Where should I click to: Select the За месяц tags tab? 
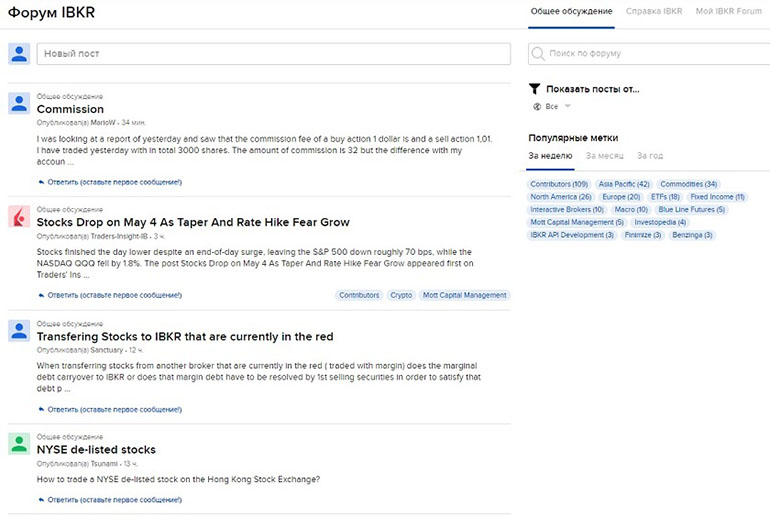[605, 156]
